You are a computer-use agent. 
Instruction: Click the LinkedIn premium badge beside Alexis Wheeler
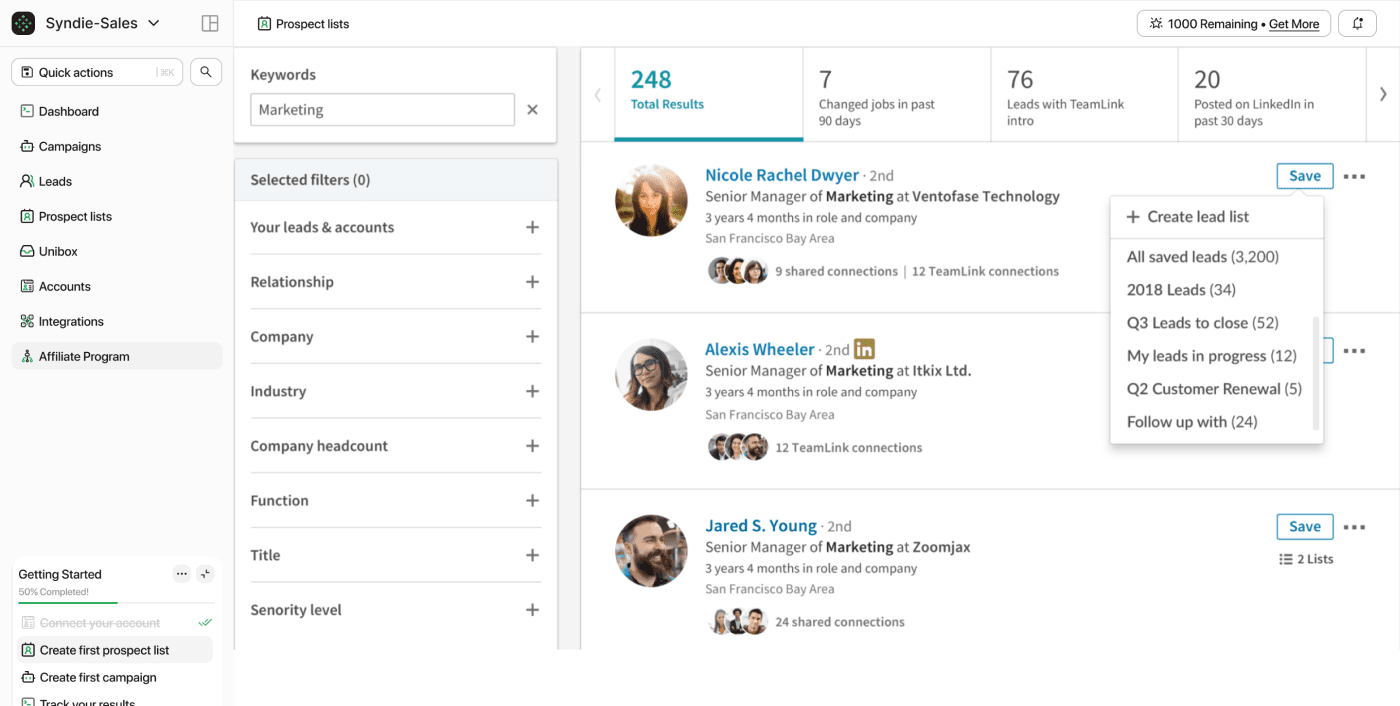864,349
